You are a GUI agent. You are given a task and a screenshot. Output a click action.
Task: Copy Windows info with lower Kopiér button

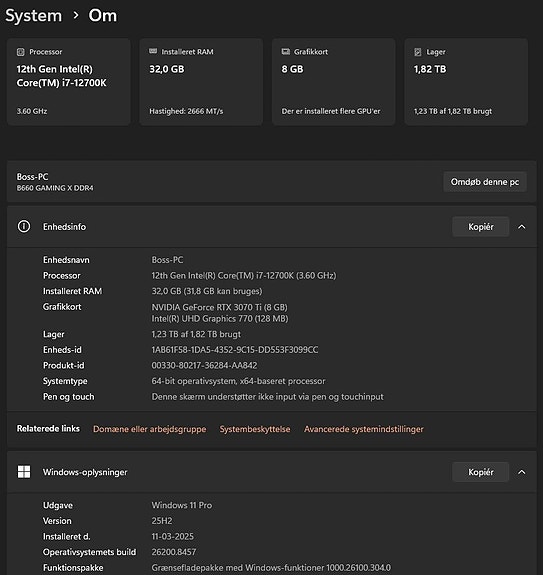click(x=481, y=472)
